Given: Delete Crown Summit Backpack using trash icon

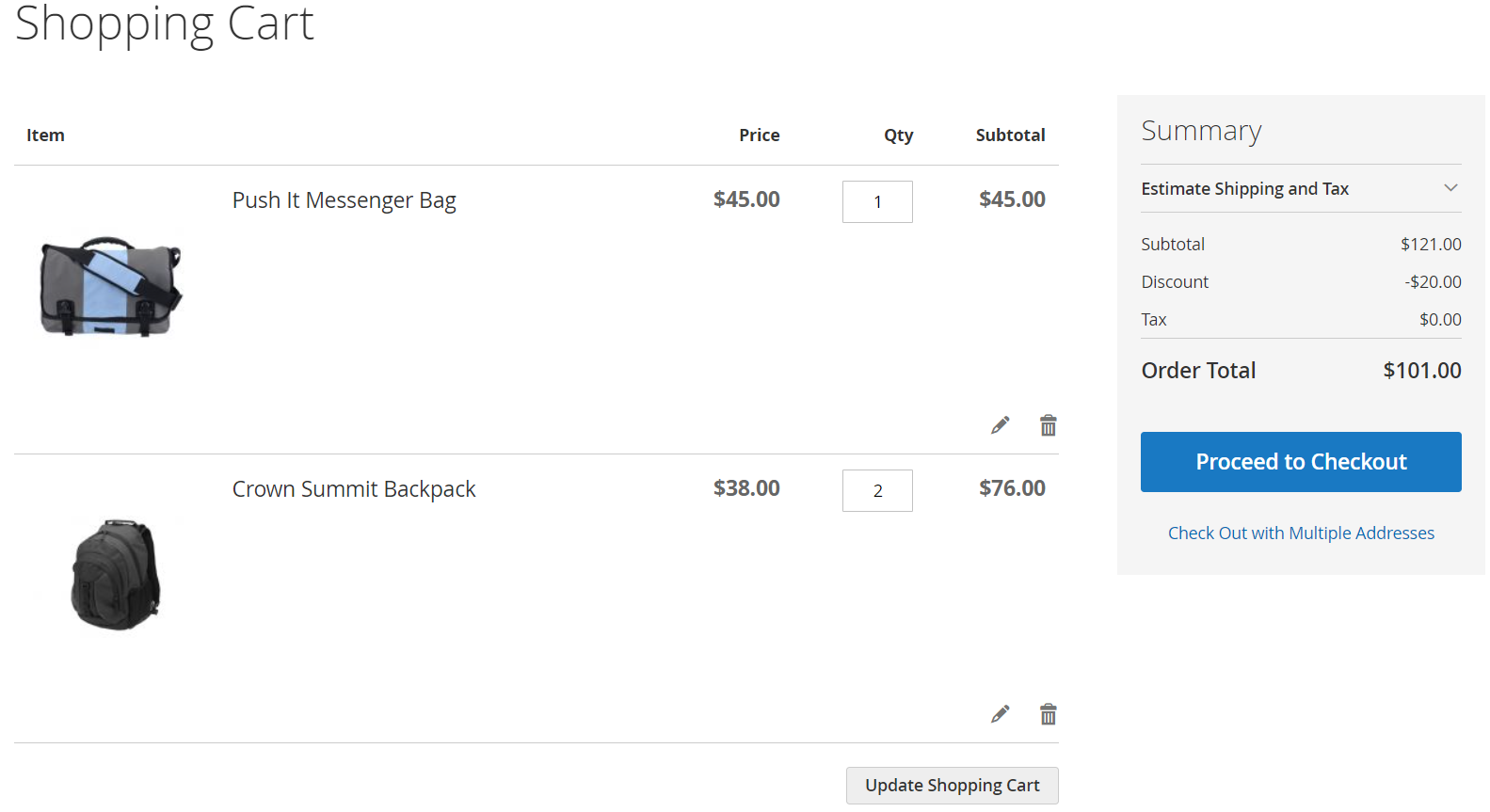Looking at the screenshot, I should pos(1048,714).
